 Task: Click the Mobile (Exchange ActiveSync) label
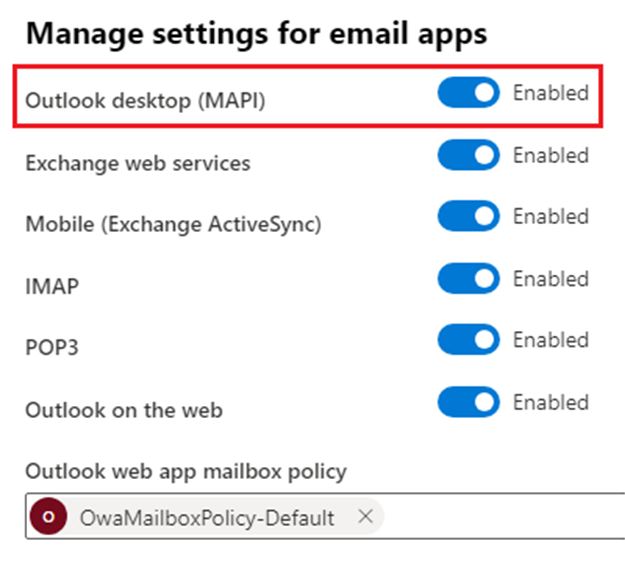point(173,224)
